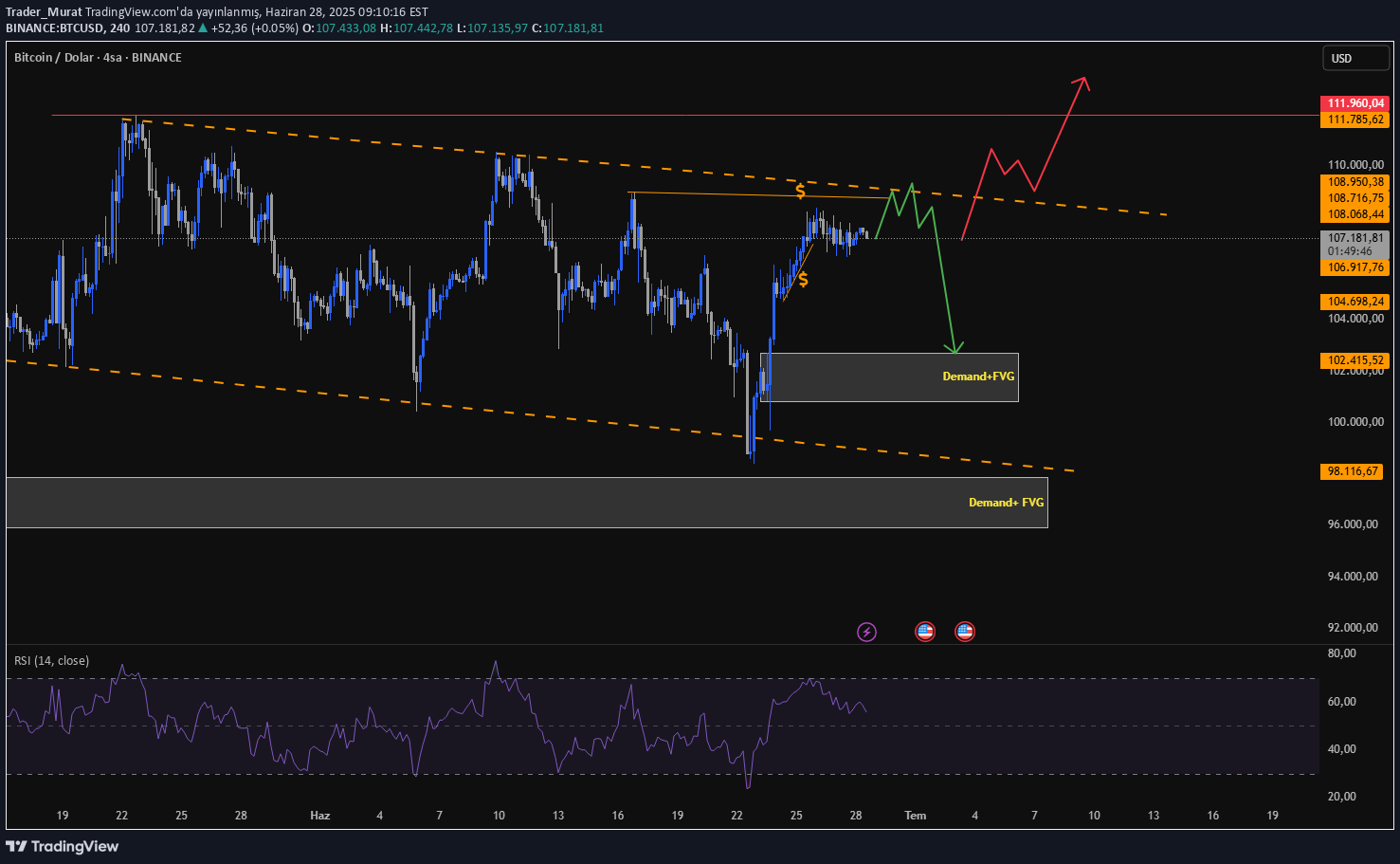Click the purple lightning event icon
The height and width of the screenshot is (864, 1400).
click(x=866, y=632)
